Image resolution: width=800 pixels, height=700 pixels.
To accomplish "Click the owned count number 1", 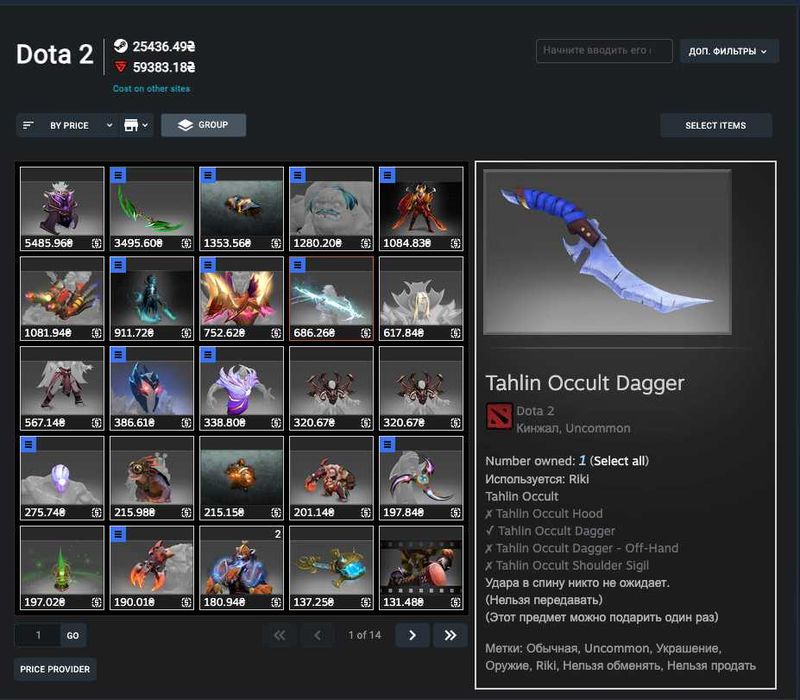I will click(582, 461).
